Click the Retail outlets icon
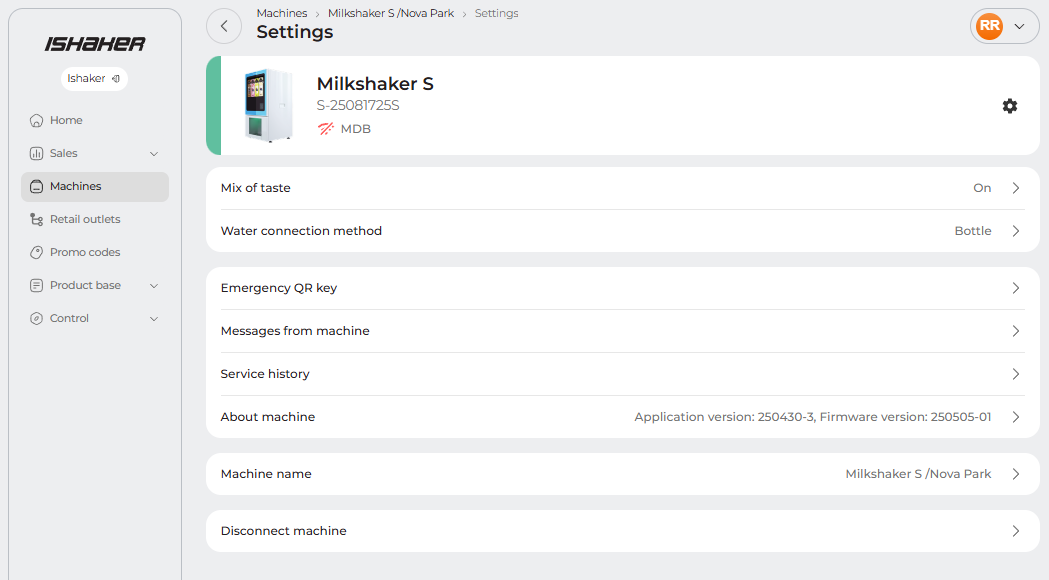The width and height of the screenshot is (1049, 580). [37, 219]
